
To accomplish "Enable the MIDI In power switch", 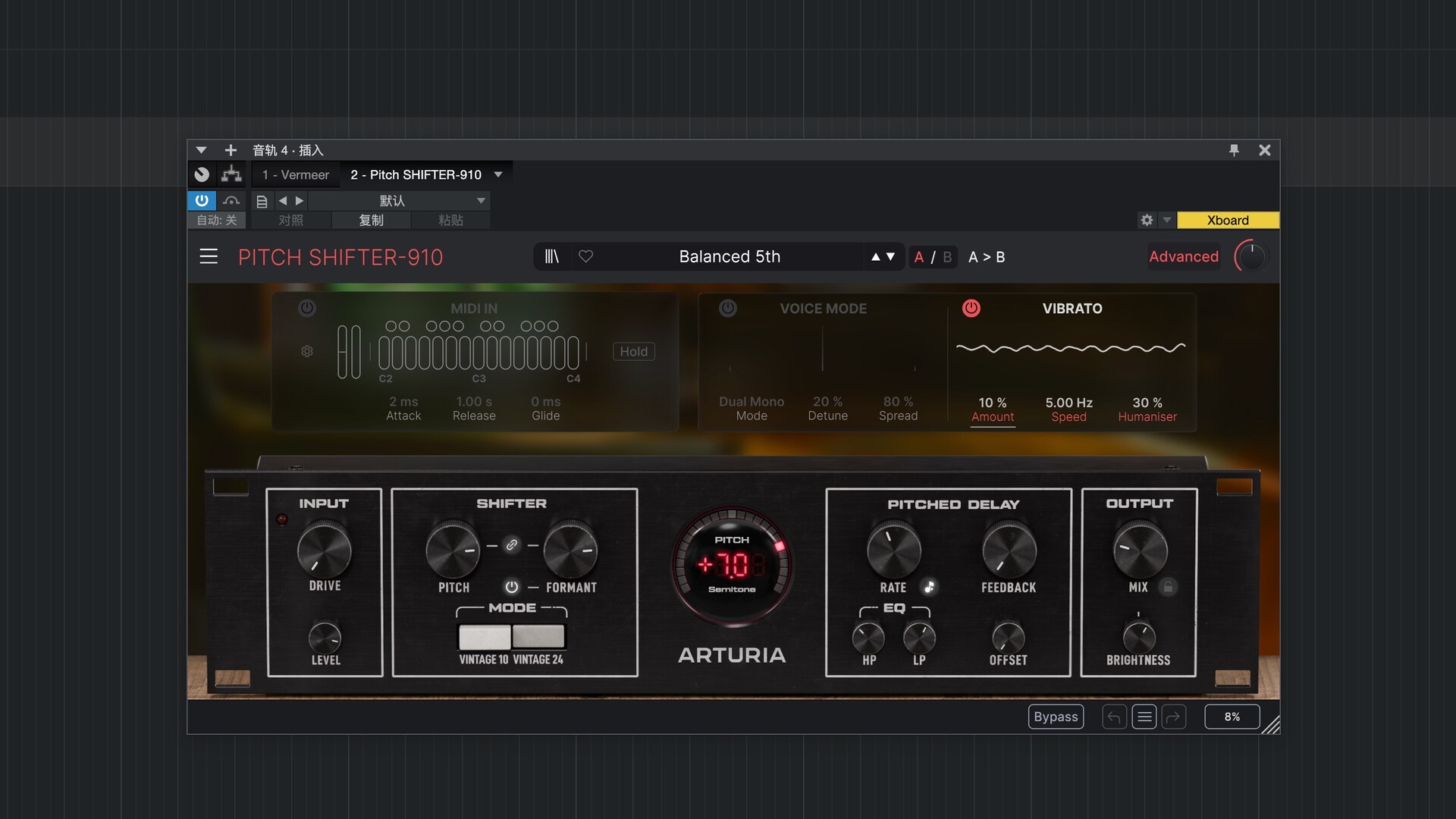I will [306, 308].
